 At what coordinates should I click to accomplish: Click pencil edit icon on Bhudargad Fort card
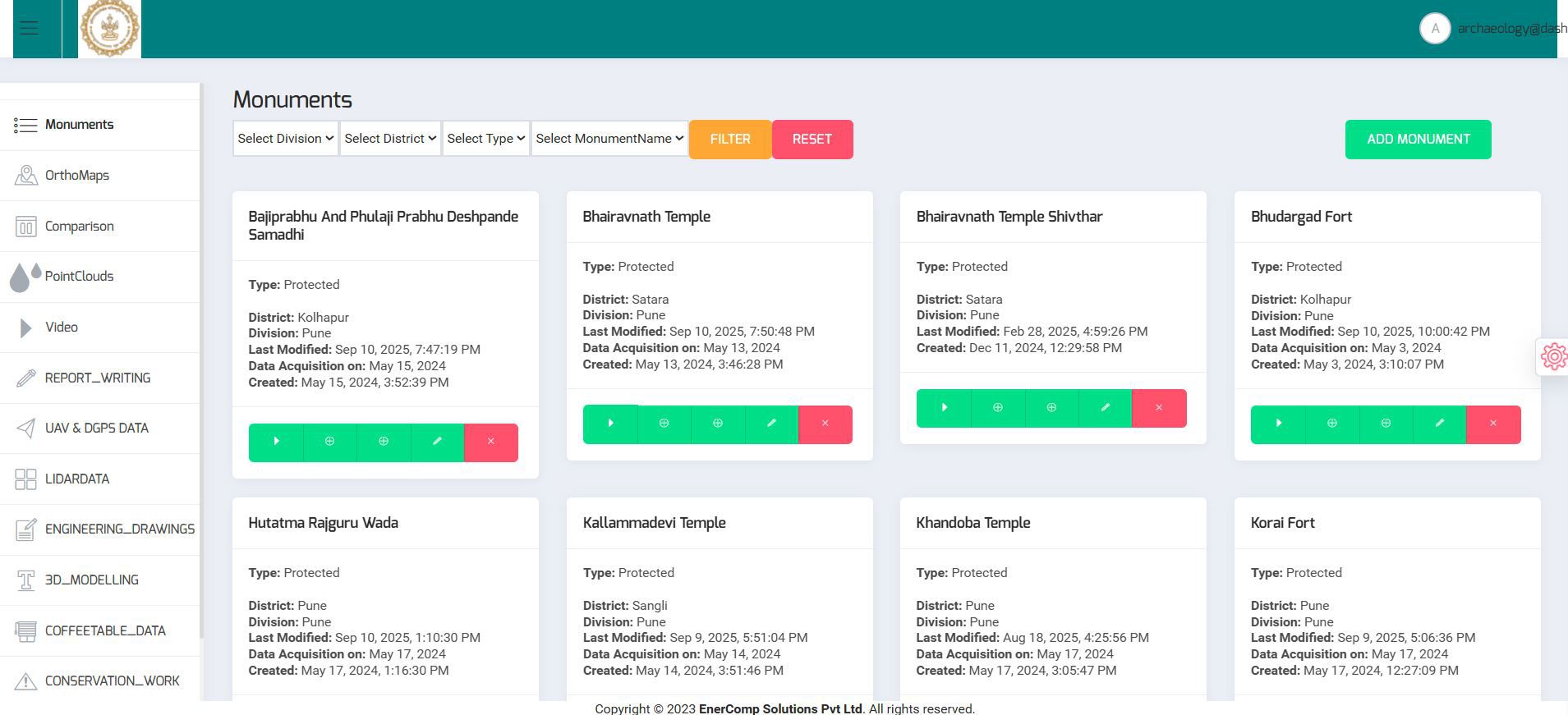(x=1439, y=424)
